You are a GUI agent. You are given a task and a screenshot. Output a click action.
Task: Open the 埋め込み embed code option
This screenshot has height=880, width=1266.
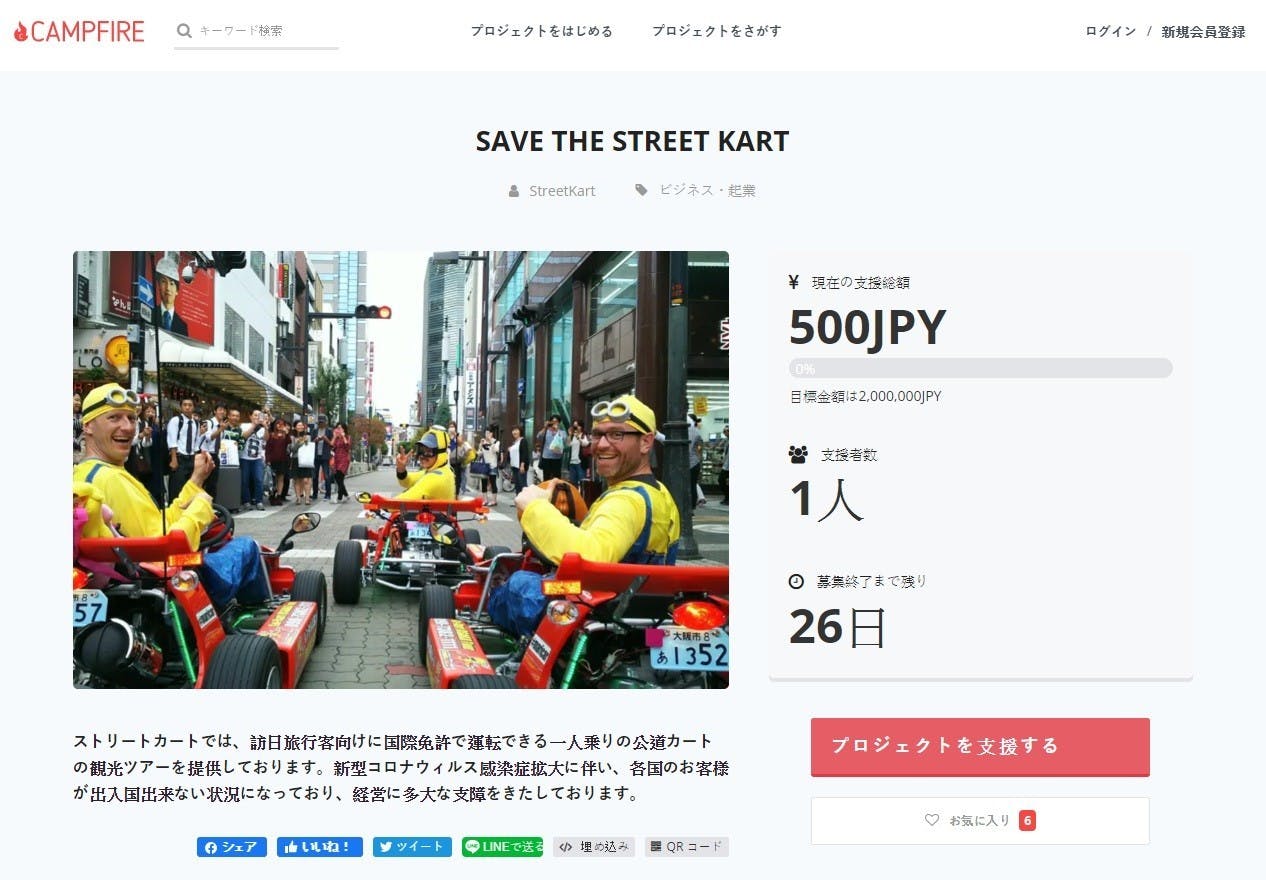pyautogui.click(x=594, y=847)
